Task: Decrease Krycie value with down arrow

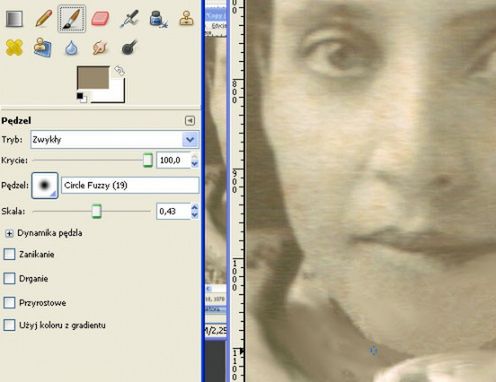Action: point(195,164)
